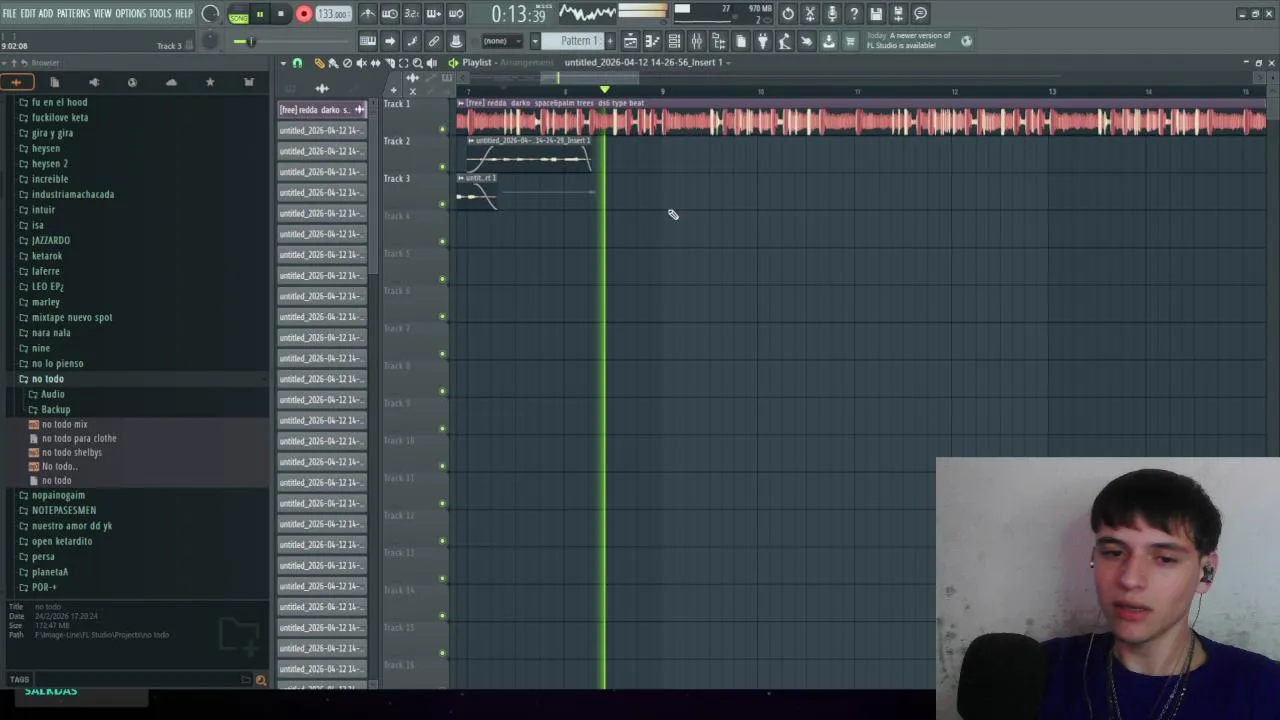This screenshot has height=720, width=1280.
Task: Select the Slice tool in Playlist toolbar
Action: (x=390, y=63)
